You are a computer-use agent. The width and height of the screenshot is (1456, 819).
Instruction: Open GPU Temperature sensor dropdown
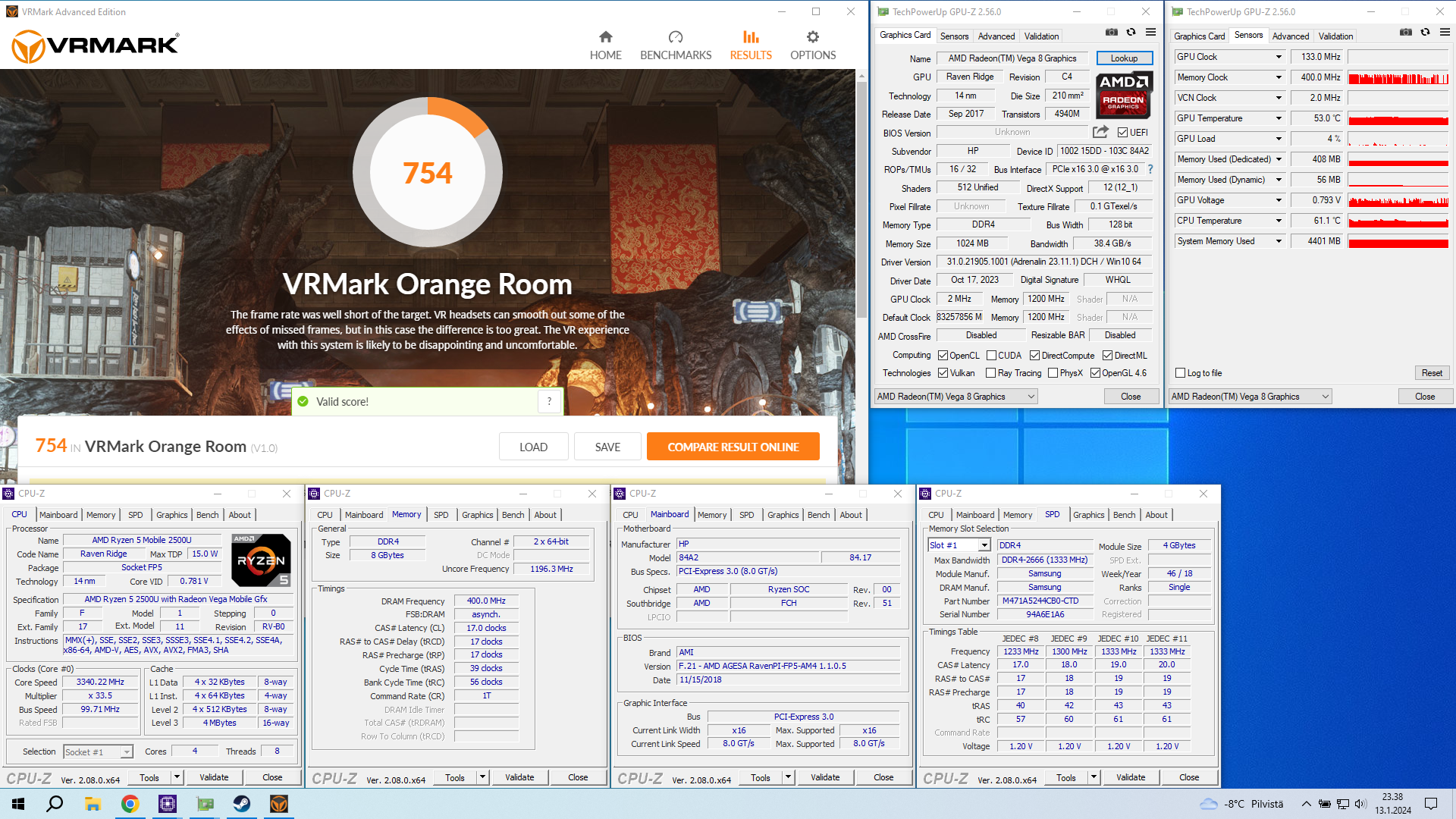[x=1279, y=118]
